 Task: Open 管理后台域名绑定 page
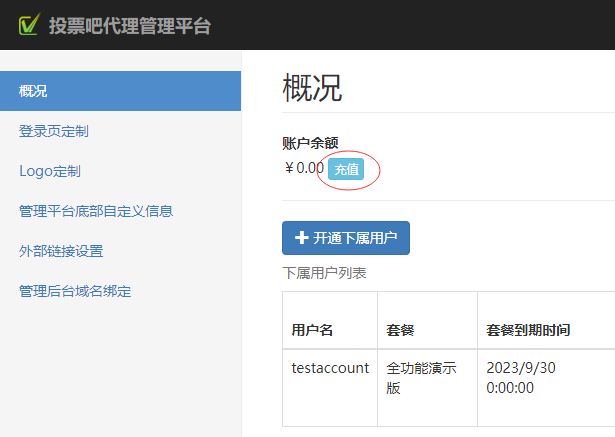[75, 291]
